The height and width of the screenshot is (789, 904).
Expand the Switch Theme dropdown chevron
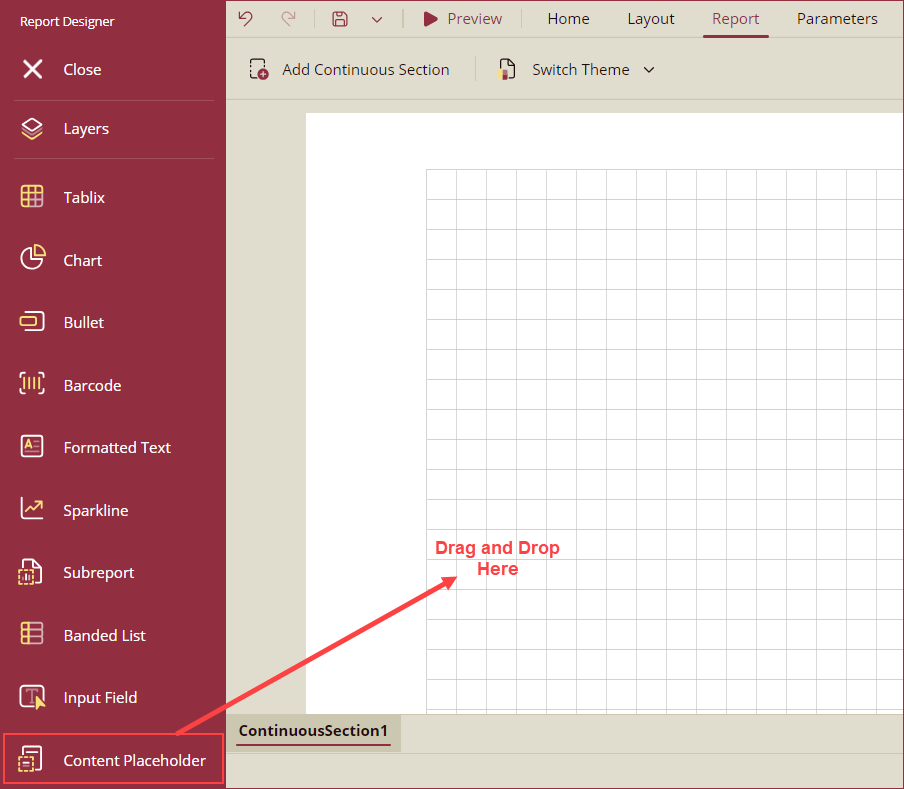[x=649, y=70]
